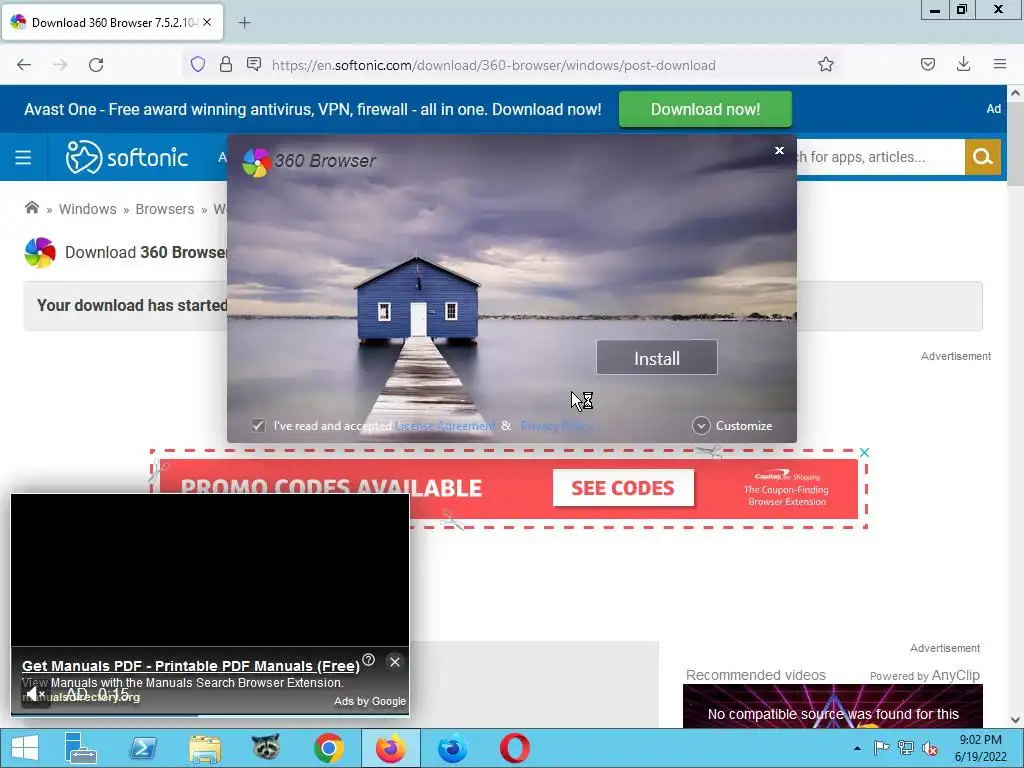Screen dimensions: 1024x768
Task: Open the ad info question mark icon
Action: pyautogui.click(x=368, y=660)
